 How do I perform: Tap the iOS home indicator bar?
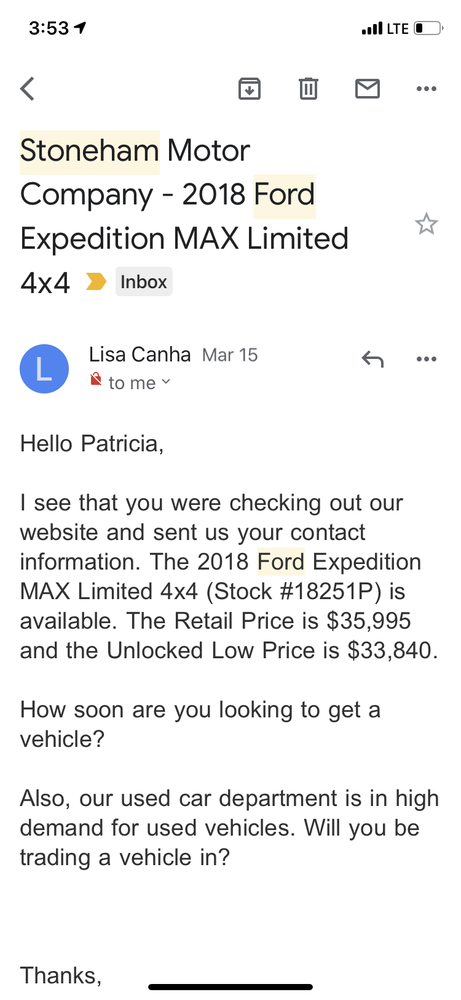click(230, 987)
